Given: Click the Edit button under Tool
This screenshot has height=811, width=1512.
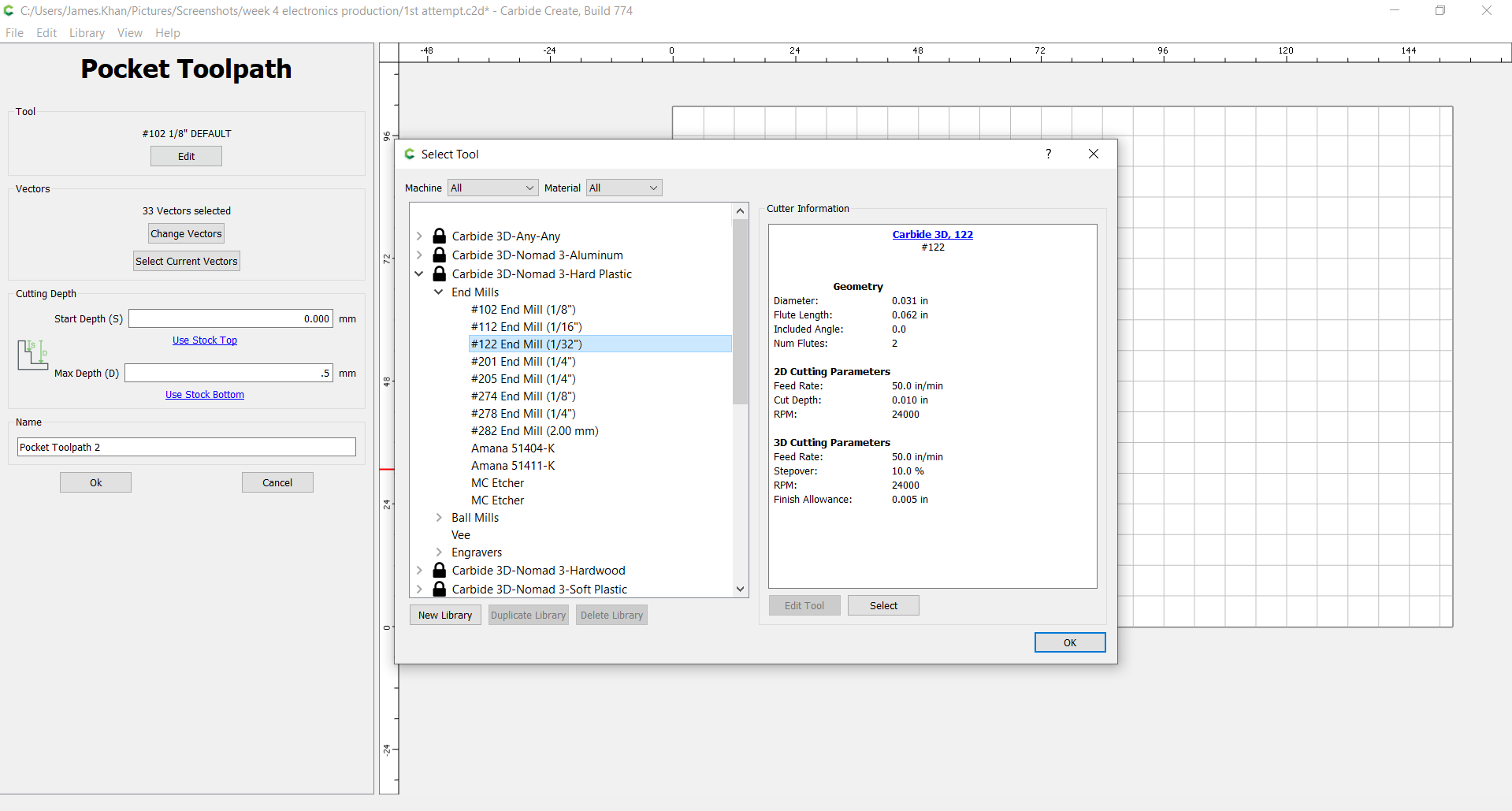Looking at the screenshot, I should (x=186, y=156).
